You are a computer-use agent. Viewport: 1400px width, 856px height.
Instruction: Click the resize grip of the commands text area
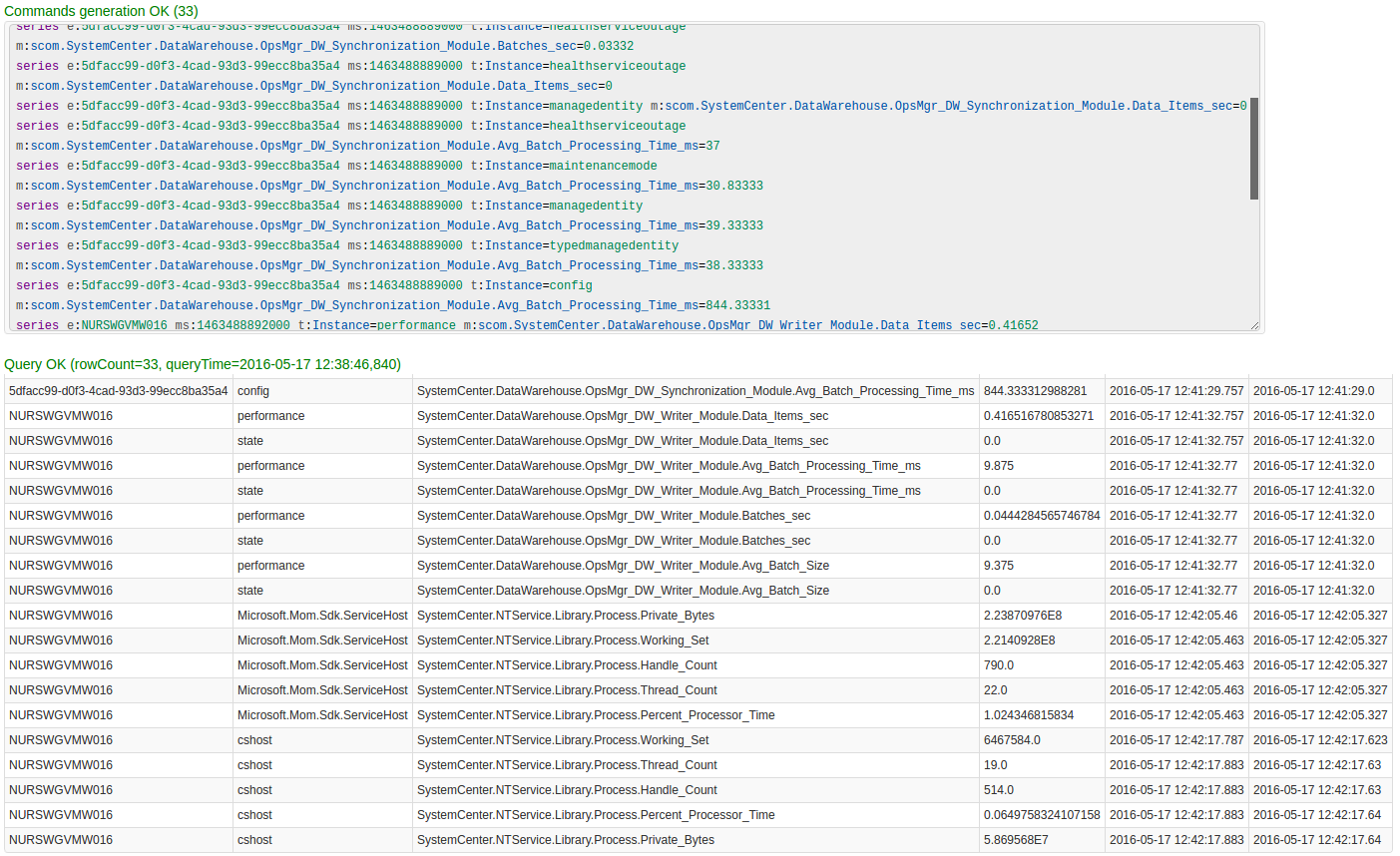(1254, 324)
